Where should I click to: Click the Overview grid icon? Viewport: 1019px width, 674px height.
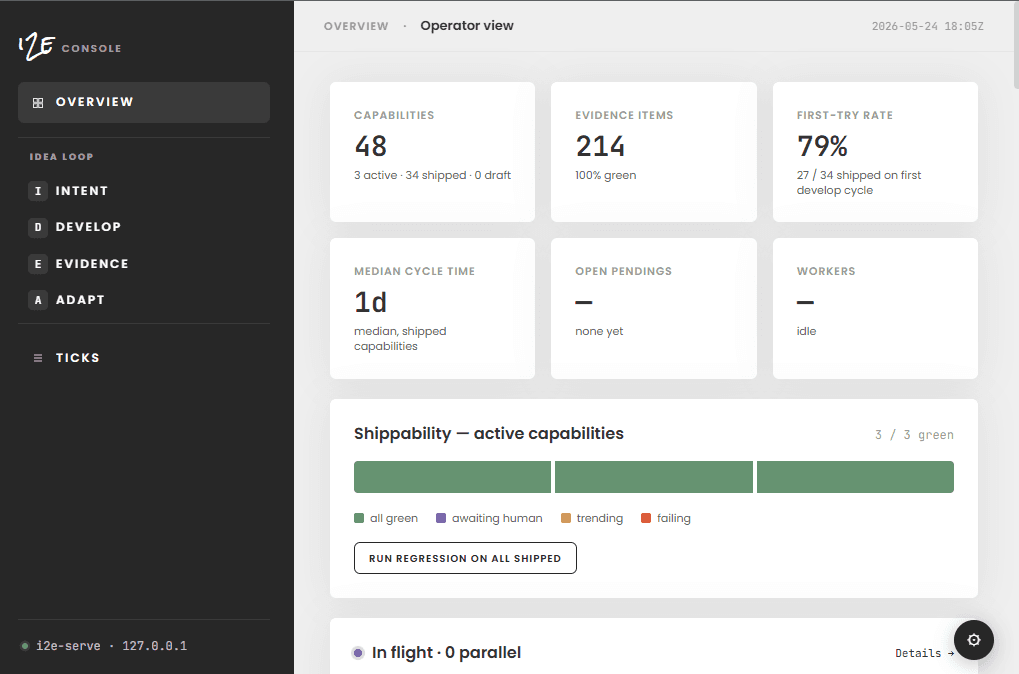click(x=38, y=103)
